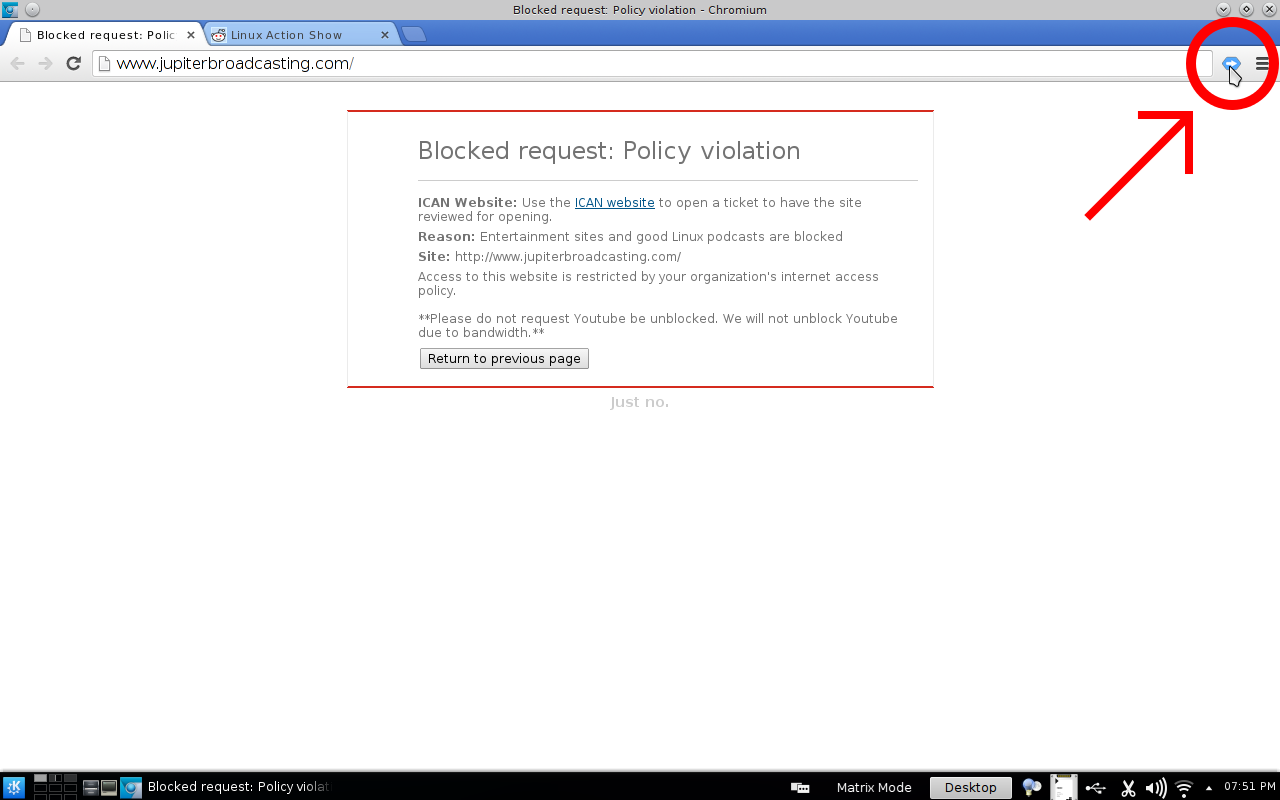Image resolution: width=1280 pixels, height=800 pixels.
Task: Click the page icon in address bar
Action: pyautogui.click(x=104, y=63)
